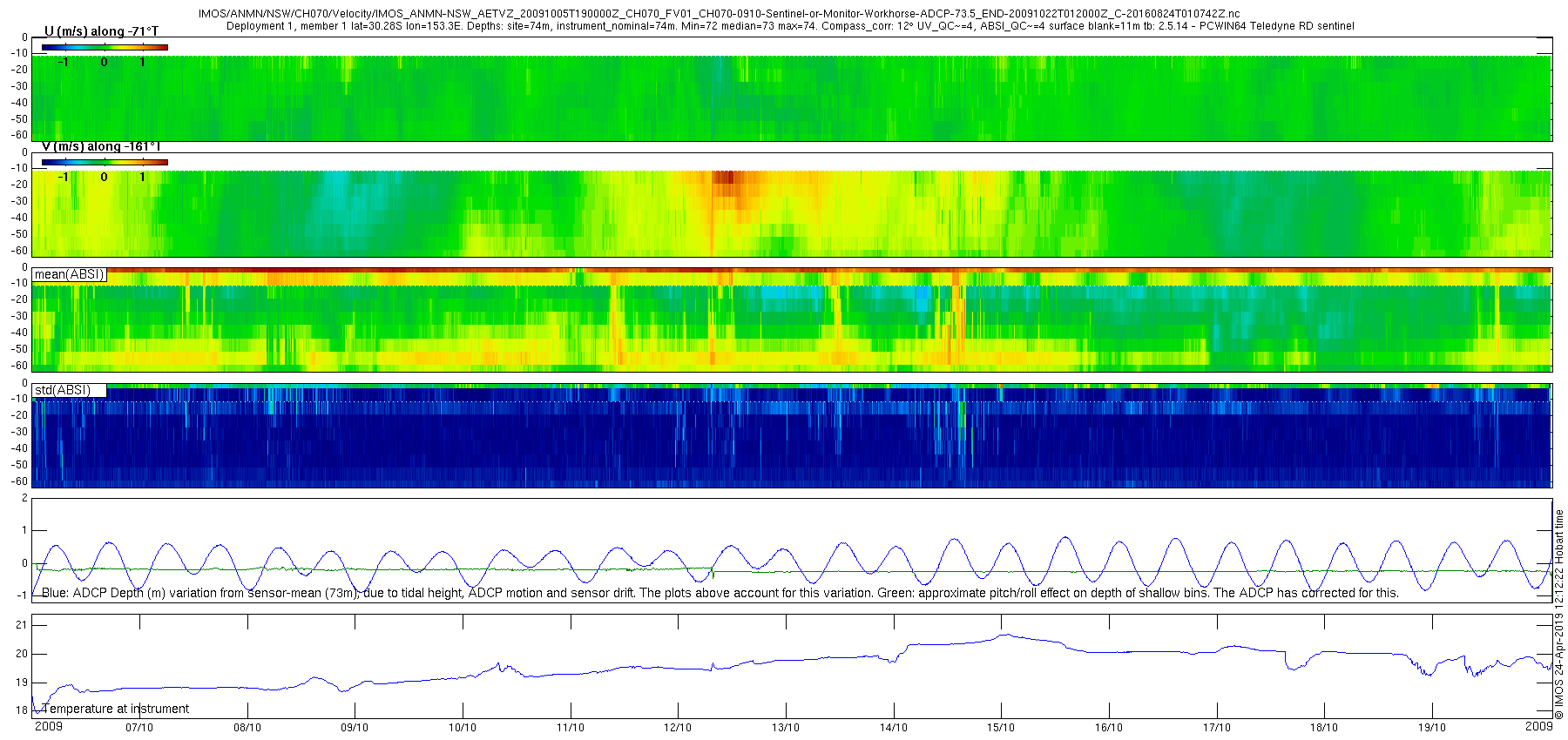
Task: Click the temperature peak near 15/10
Action: (x=1005, y=636)
